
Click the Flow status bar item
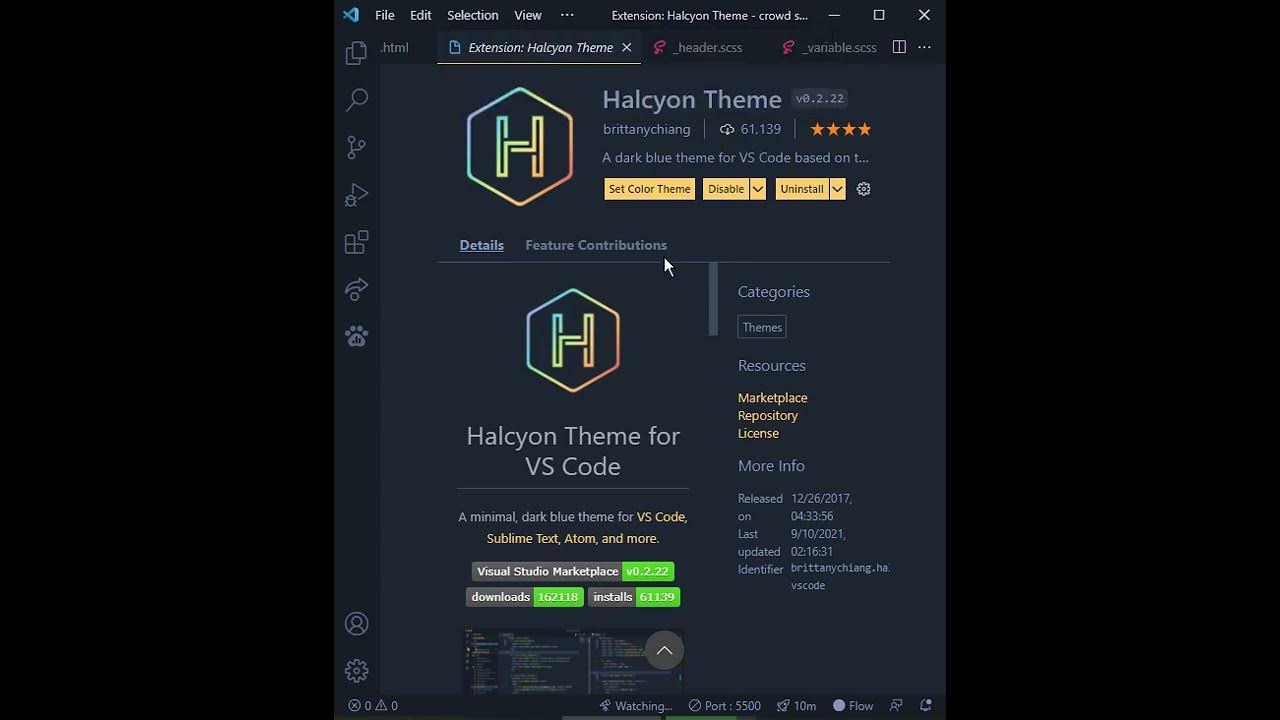tap(853, 705)
